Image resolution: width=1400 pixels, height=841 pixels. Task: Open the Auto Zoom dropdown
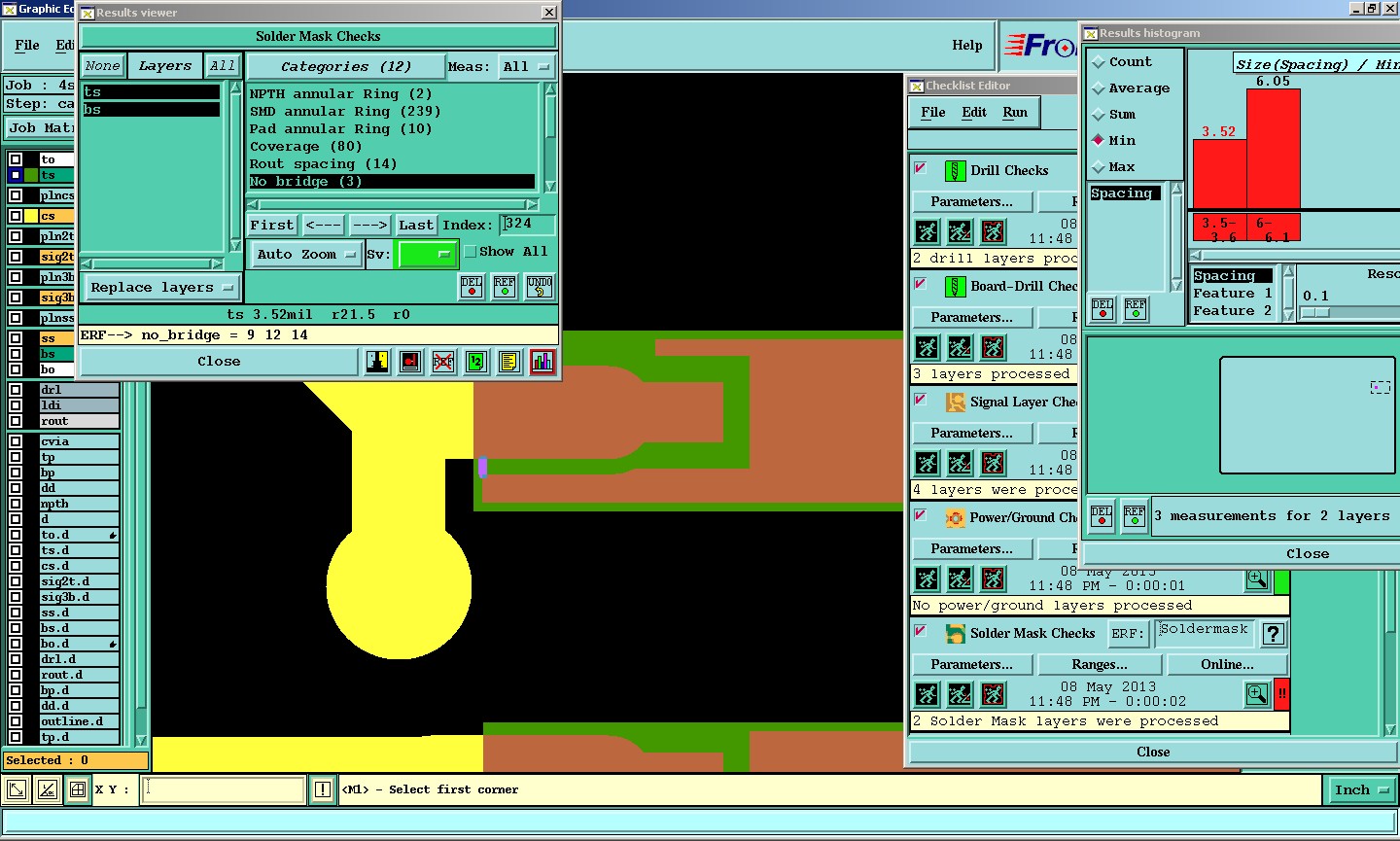(x=306, y=255)
